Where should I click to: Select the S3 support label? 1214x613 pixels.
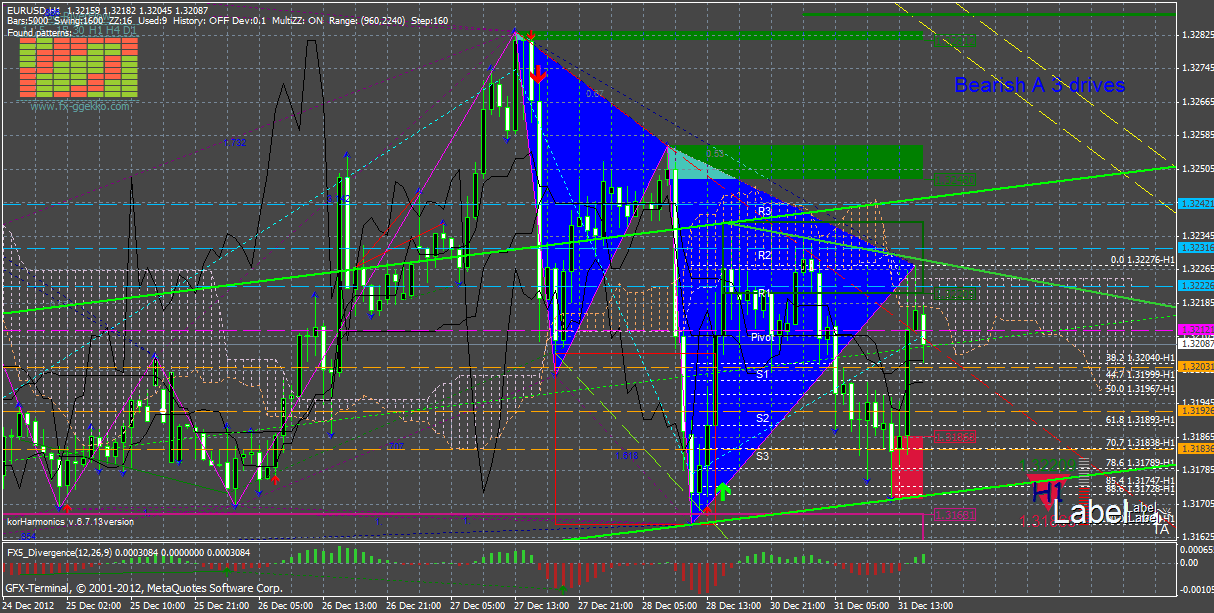coord(763,456)
